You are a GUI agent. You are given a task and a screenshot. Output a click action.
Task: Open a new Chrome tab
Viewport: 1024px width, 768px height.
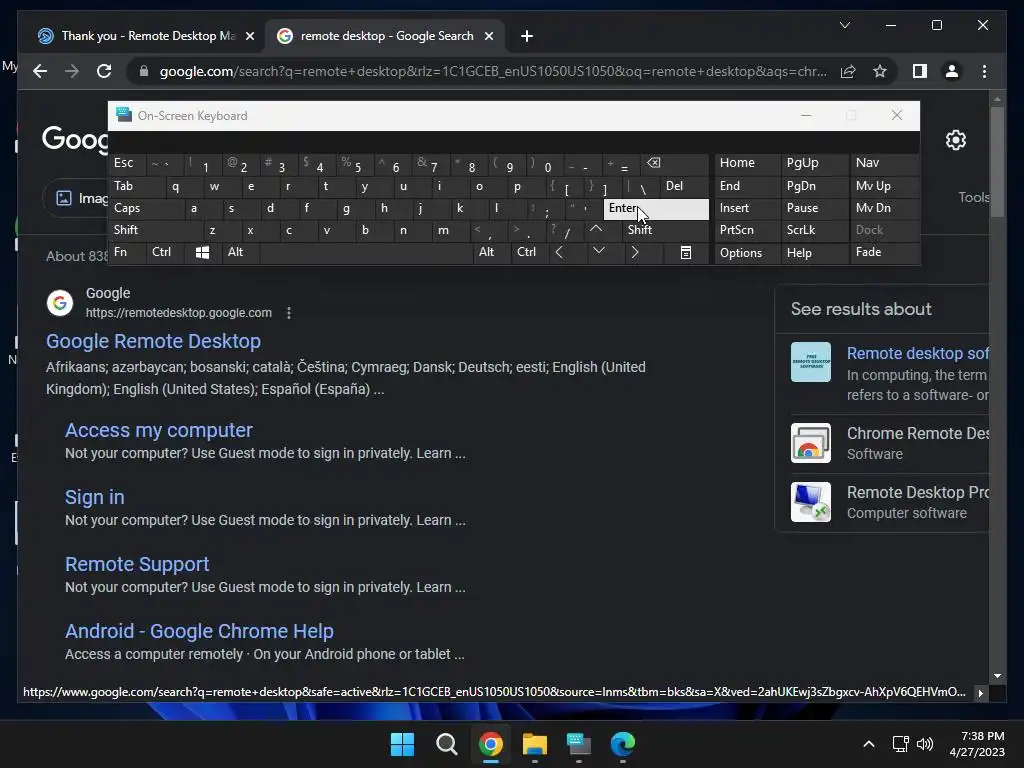coord(527,36)
